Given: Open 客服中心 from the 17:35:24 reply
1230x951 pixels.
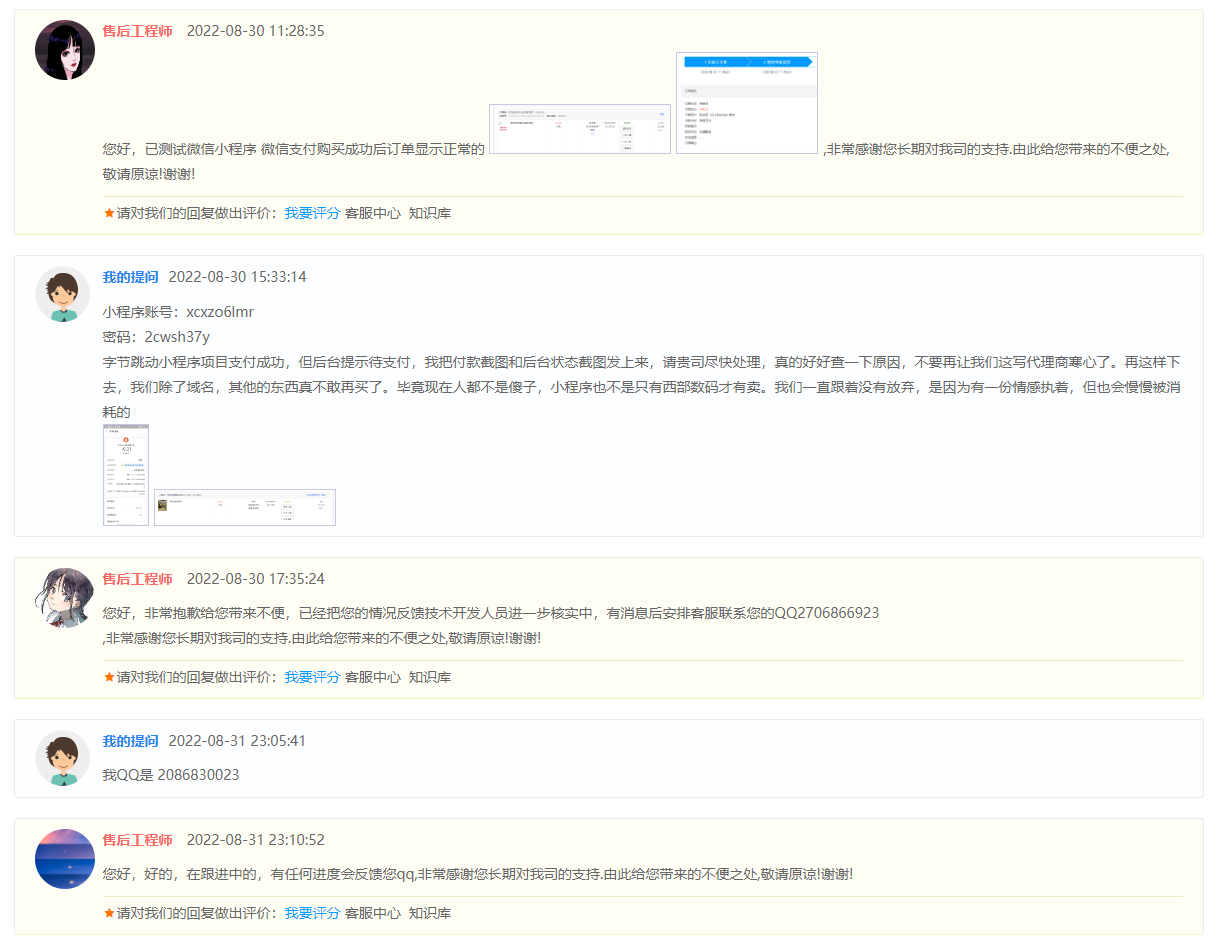Looking at the screenshot, I should 373,677.
